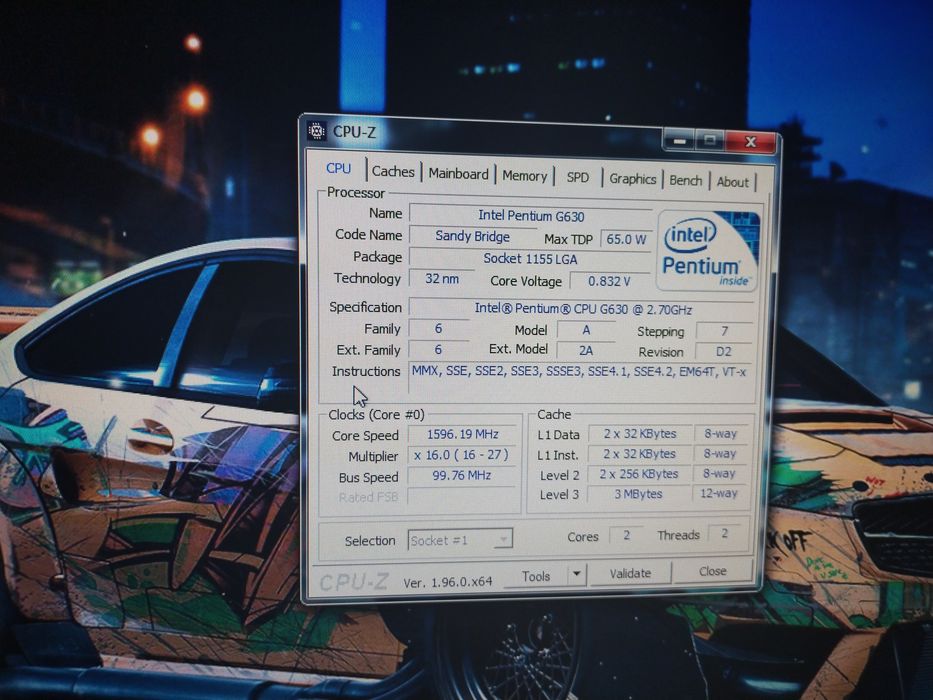Click the Core Speed value 1596.19 MHz
The height and width of the screenshot is (700, 933).
coord(462,435)
